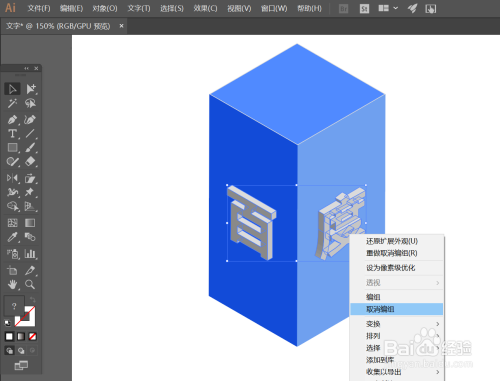Choose 还原扩展外观(U) in context menu
This screenshot has height=381, width=500.
[x=397, y=241]
